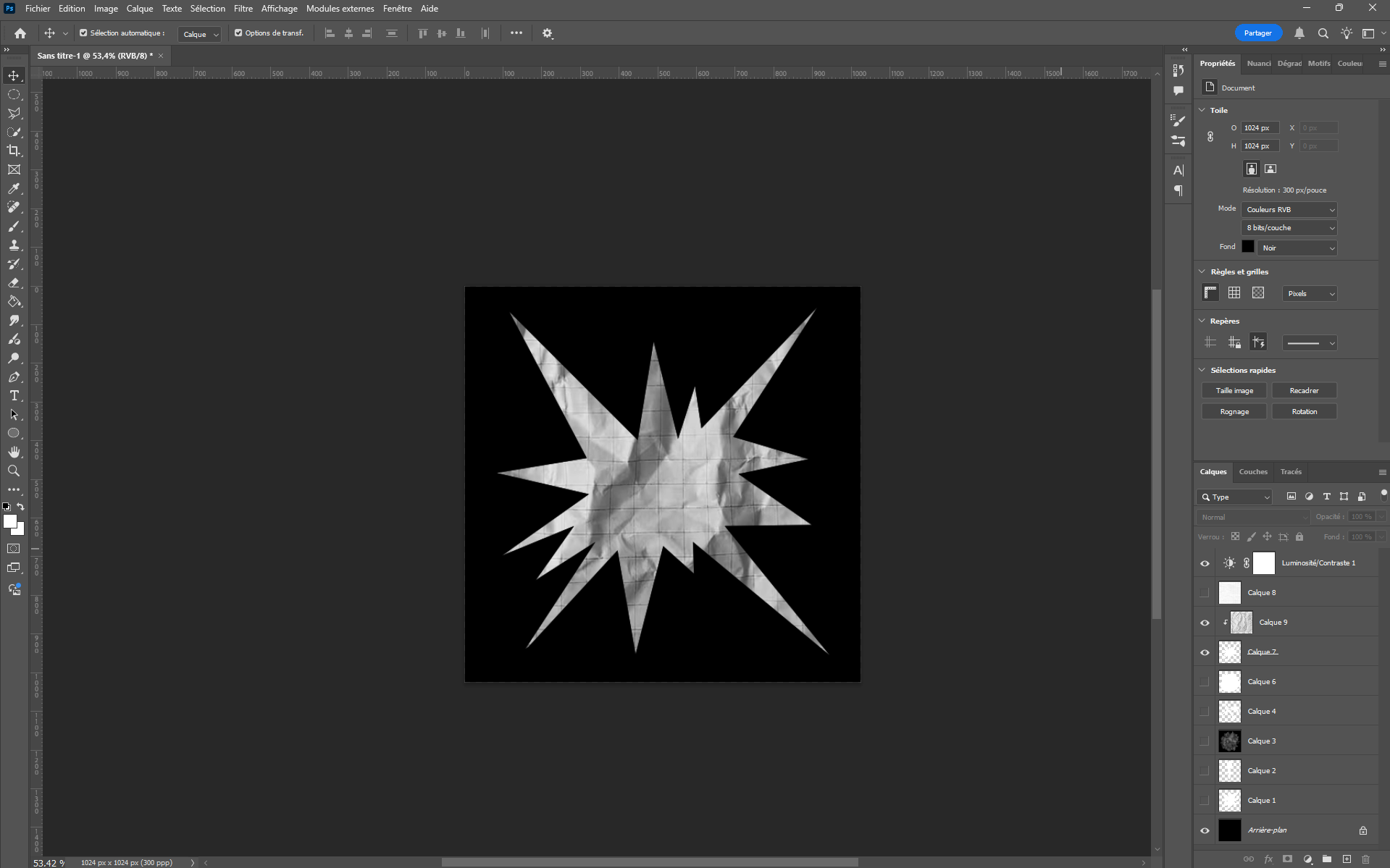The height and width of the screenshot is (868, 1390).
Task: Toggle Options de transf. checkbox
Action: coord(238,33)
